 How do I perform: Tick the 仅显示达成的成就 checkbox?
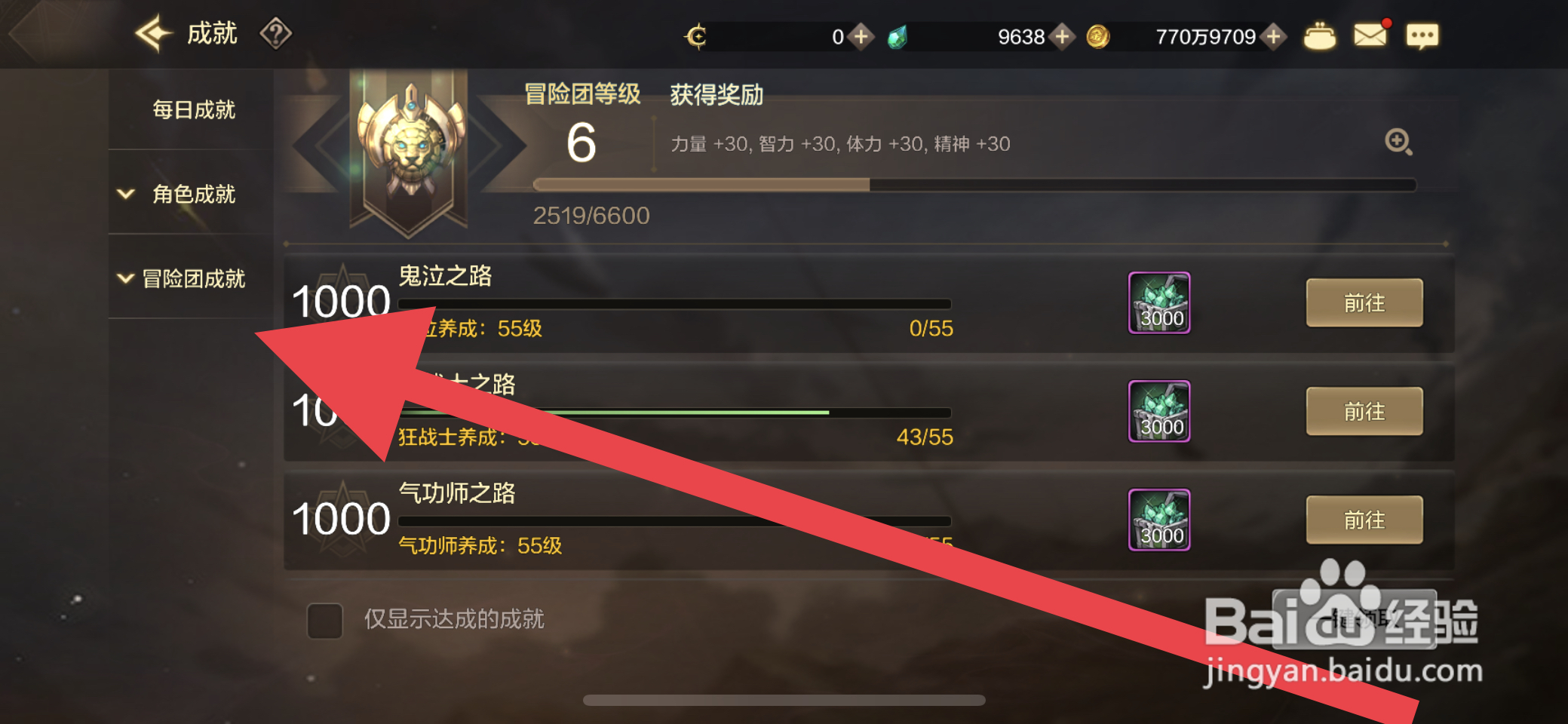coord(325,621)
